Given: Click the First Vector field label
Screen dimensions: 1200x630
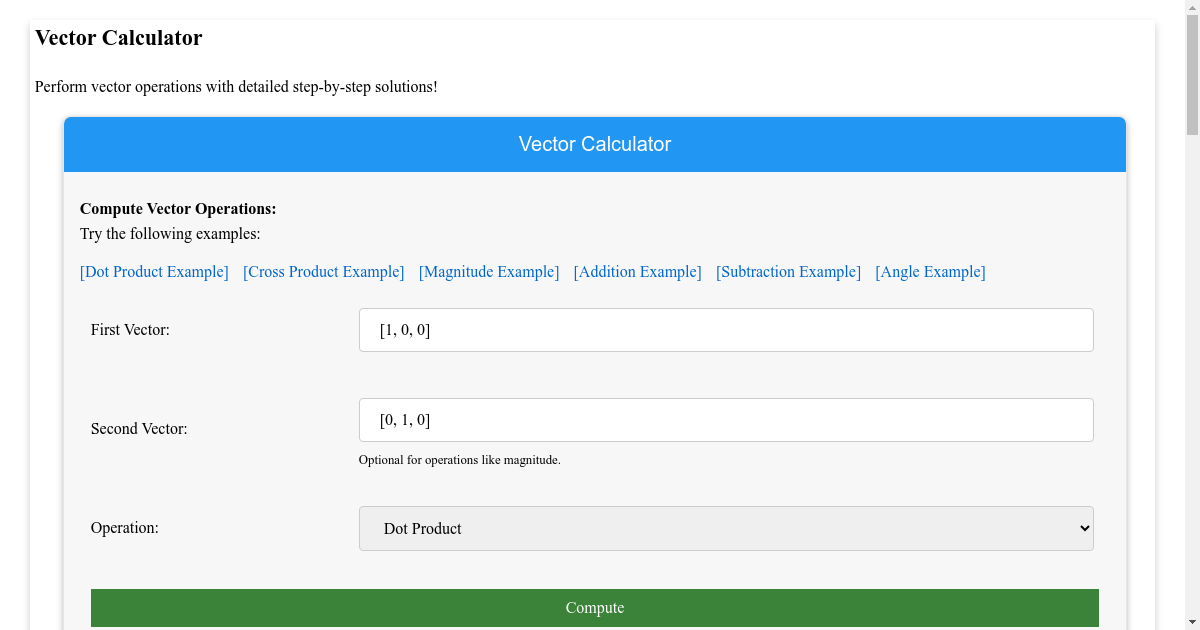Looking at the screenshot, I should pyautogui.click(x=132, y=329).
